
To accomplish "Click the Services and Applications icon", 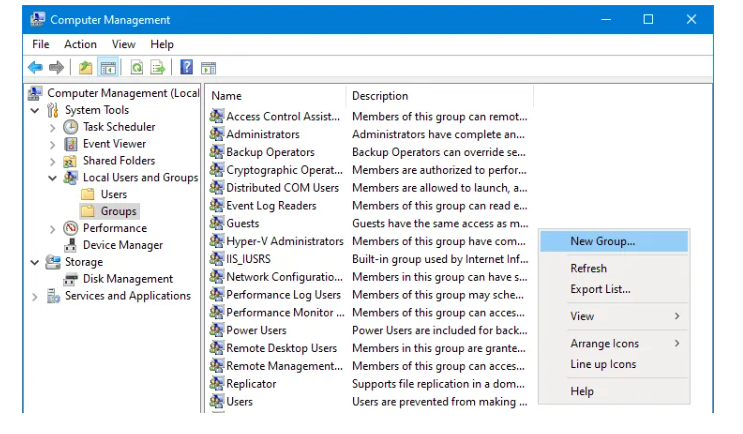I will [x=53, y=296].
